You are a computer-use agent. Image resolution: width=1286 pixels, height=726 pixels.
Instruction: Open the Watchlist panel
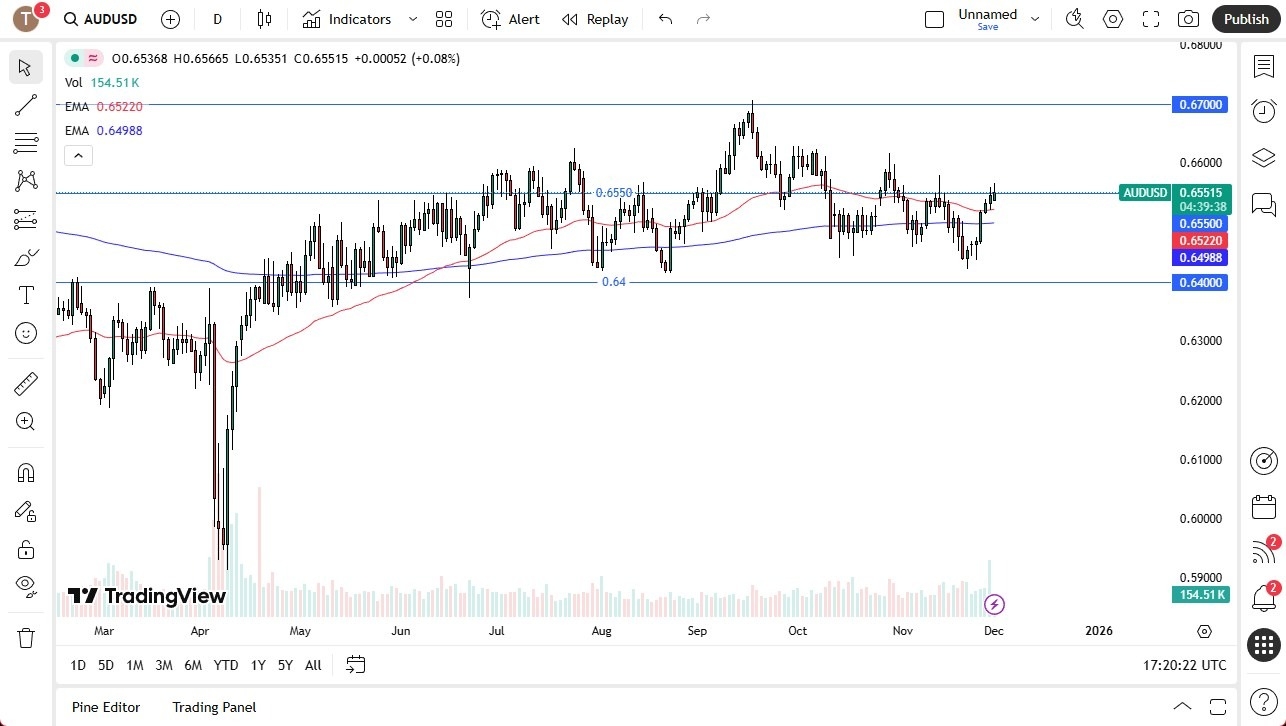(x=1262, y=65)
